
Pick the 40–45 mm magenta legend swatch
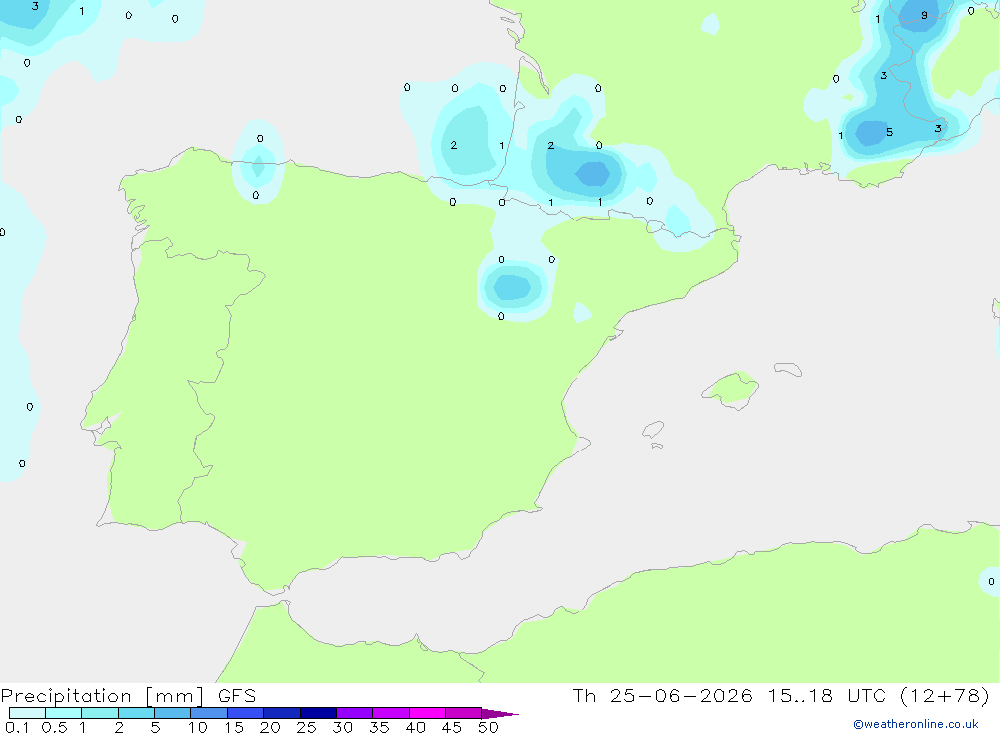pos(427,713)
